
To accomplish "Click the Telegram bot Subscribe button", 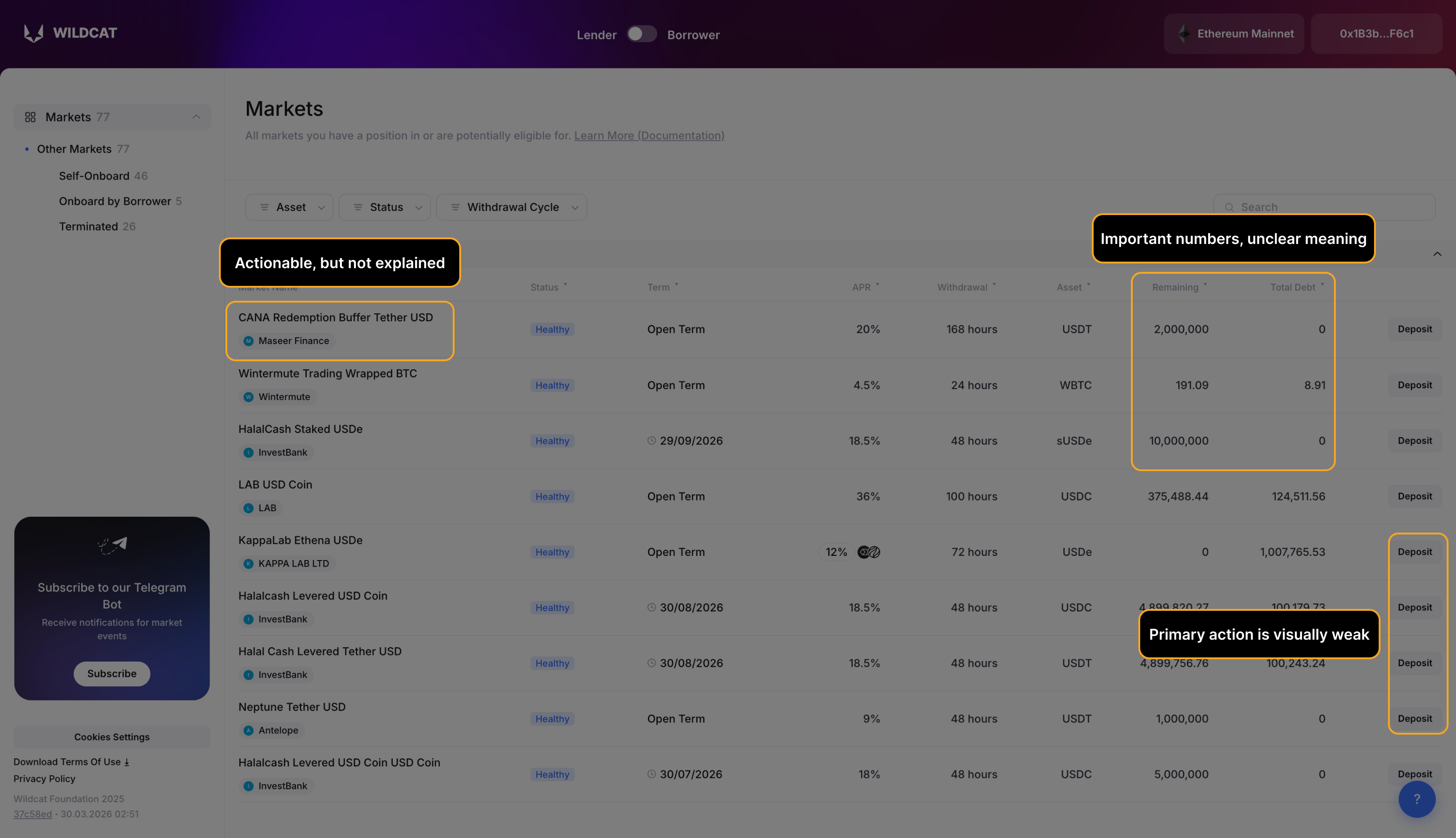I will click(x=112, y=673).
